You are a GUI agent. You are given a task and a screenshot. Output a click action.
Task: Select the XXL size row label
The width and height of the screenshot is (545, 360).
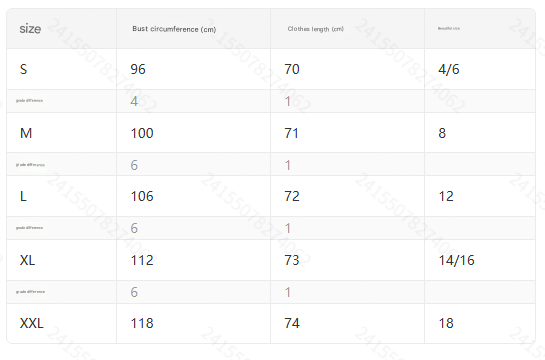point(32,324)
